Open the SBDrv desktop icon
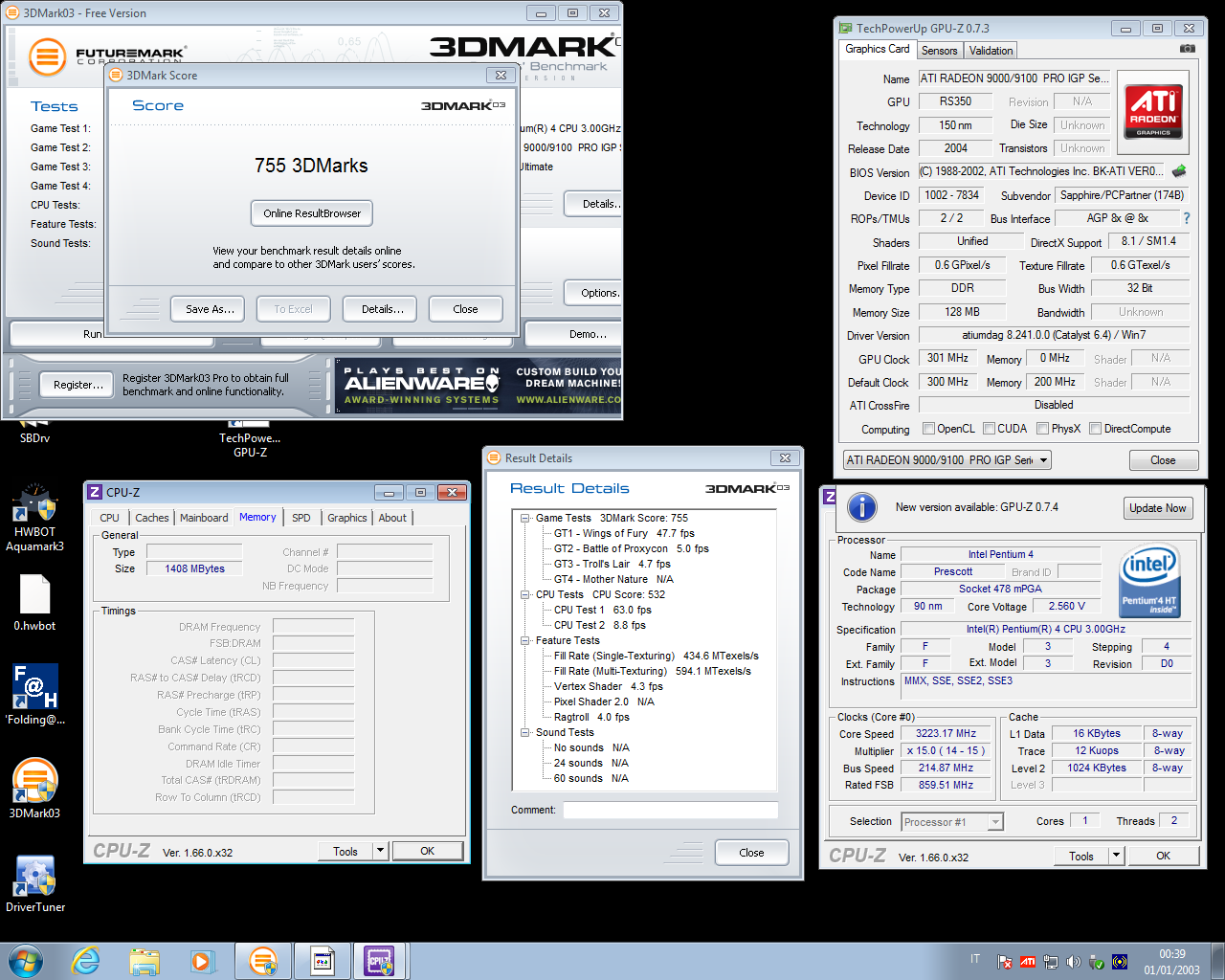The width and height of the screenshot is (1225, 980). coord(34,432)
